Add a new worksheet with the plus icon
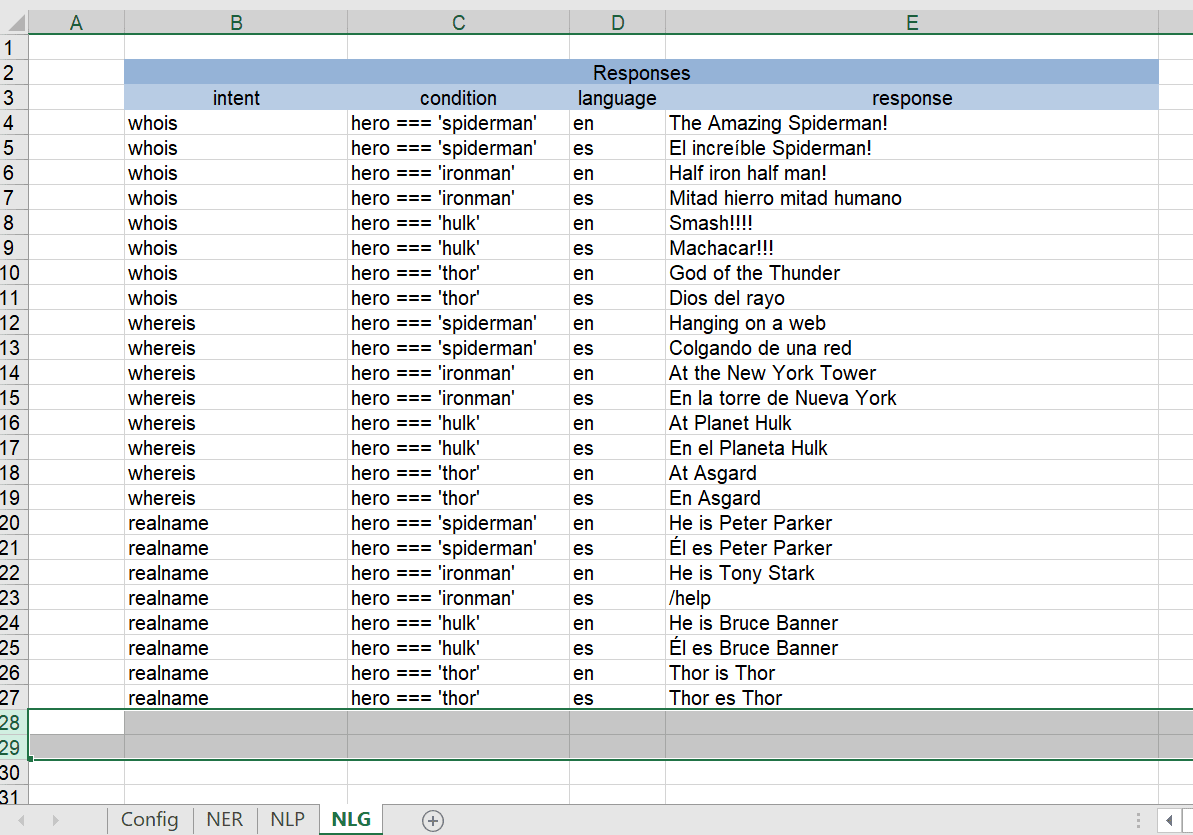The height and width of the screenshot is (835, 1193). (432, 820)
